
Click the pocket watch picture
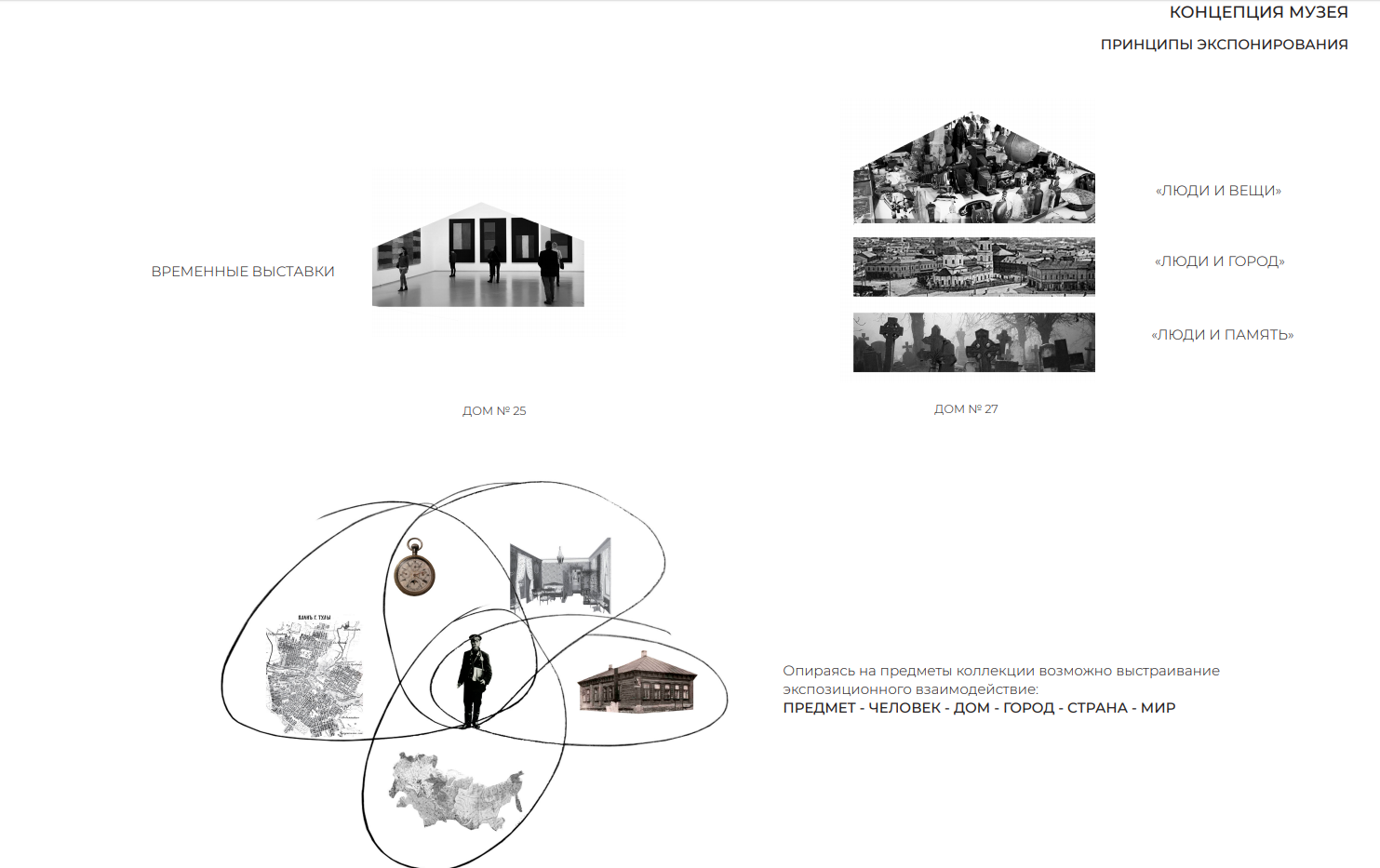(414, 568)
